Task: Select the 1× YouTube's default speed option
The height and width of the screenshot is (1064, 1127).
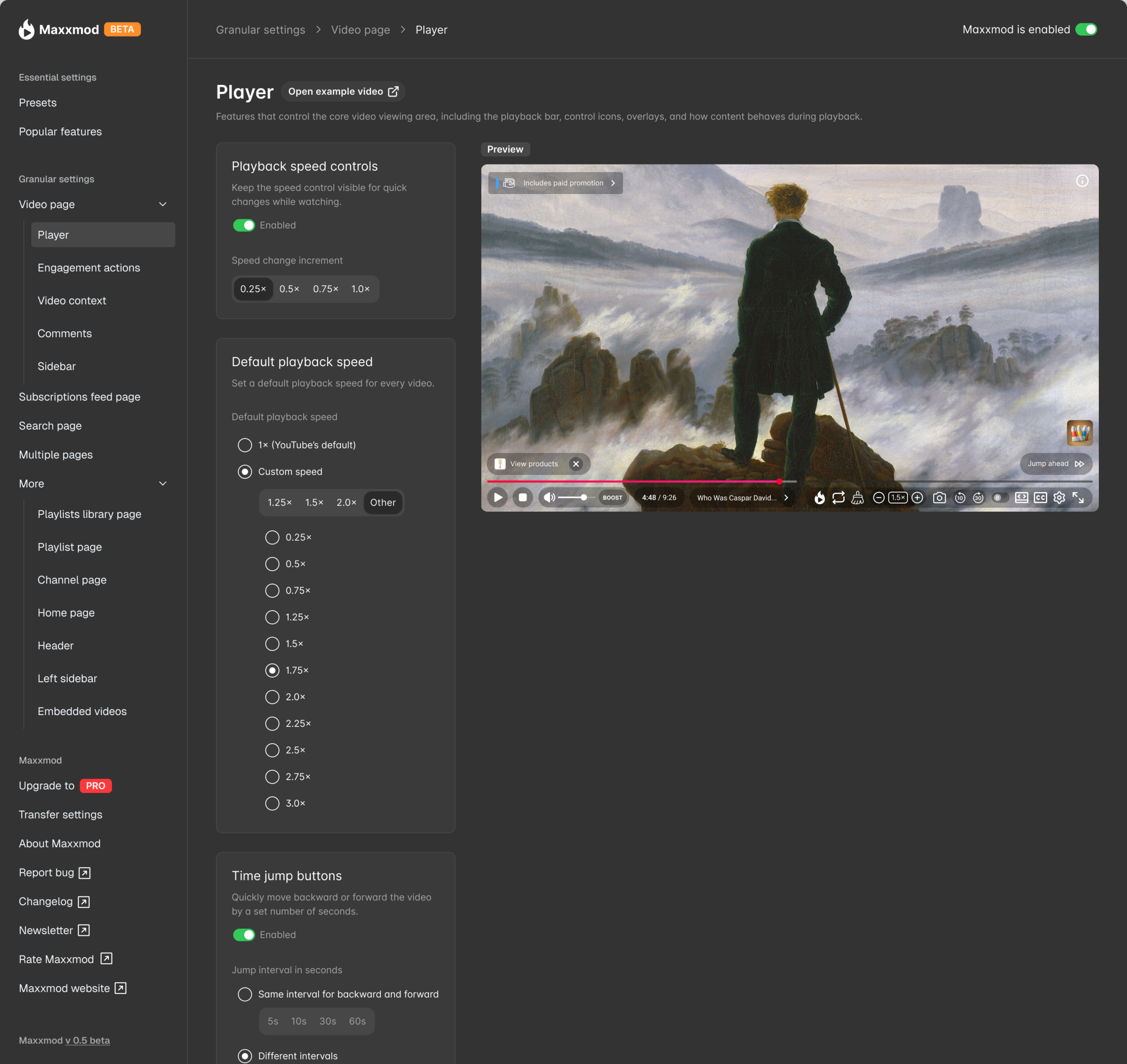Action: 245,445
